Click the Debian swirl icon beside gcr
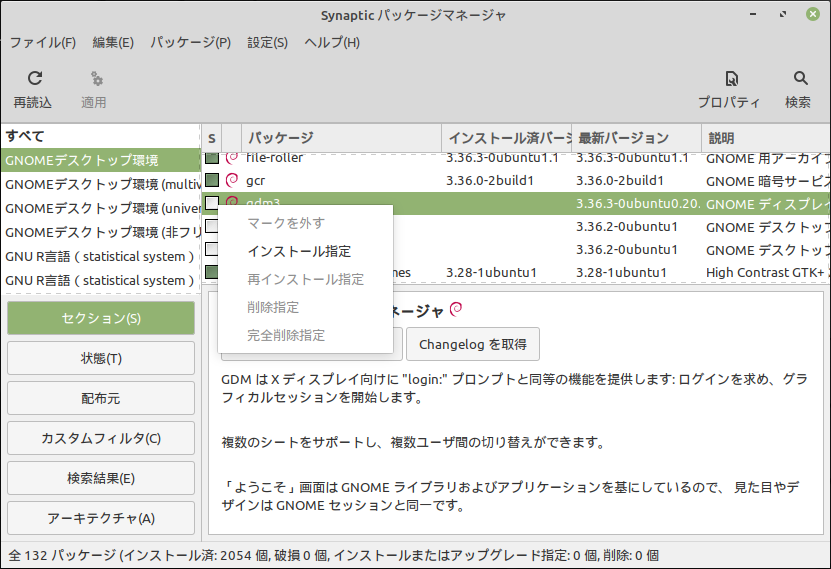Image resolution: width=831 pixels, height=569 pixels. 232,180
